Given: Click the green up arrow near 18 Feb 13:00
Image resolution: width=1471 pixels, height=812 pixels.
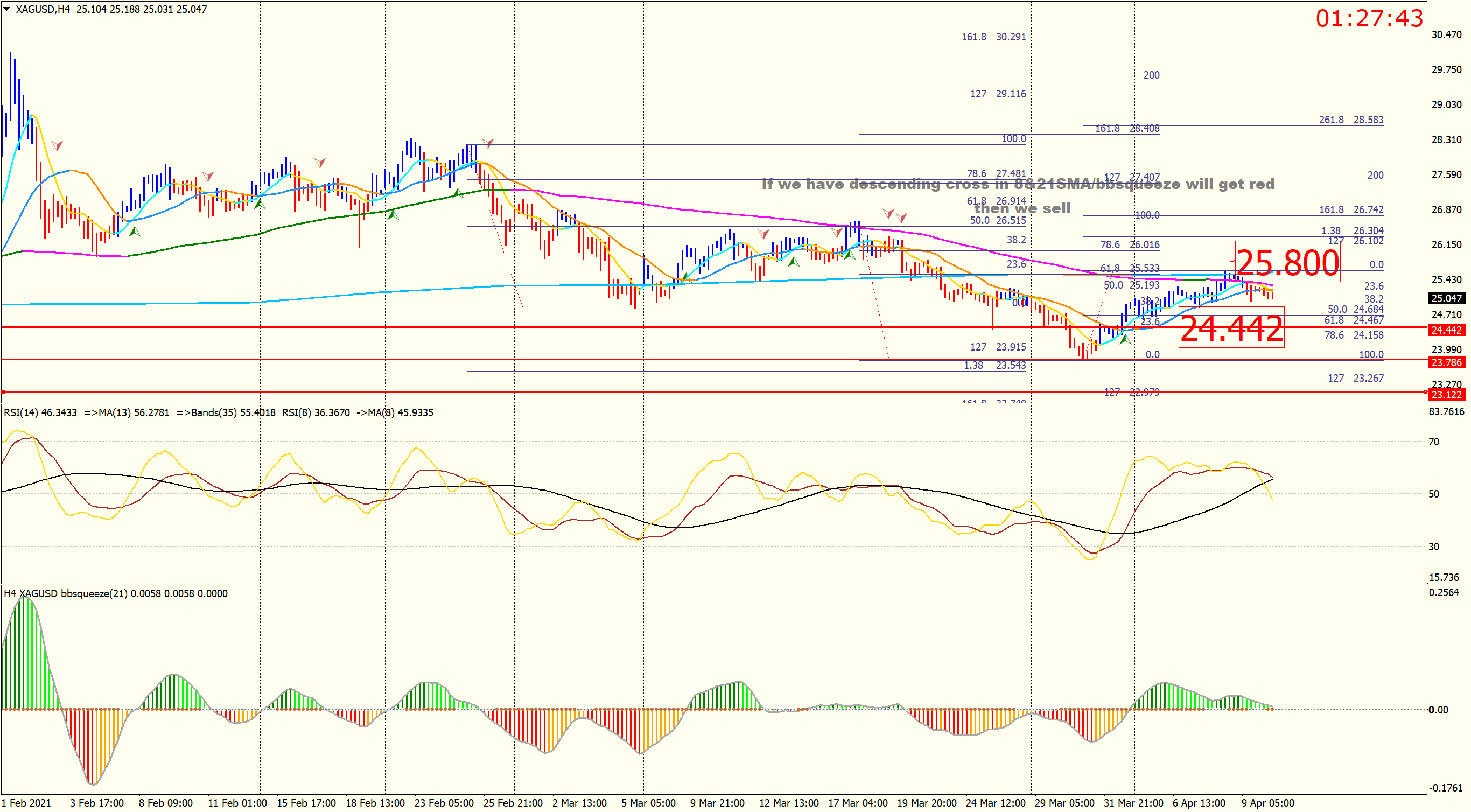Looking at the screenshot, I should click(393, 215).
